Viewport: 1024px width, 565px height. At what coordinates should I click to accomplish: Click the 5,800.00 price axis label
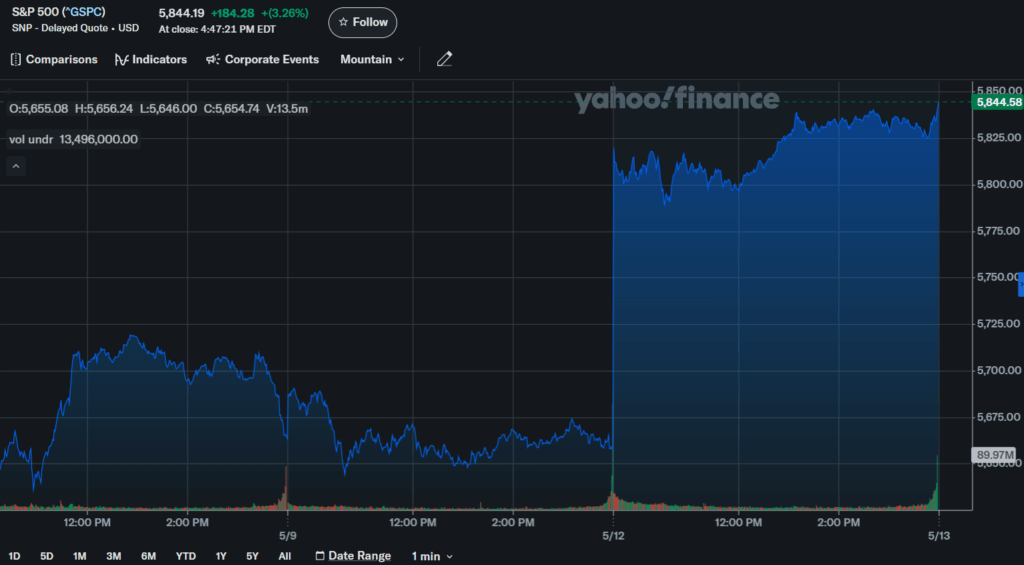[x=998, y=184]
